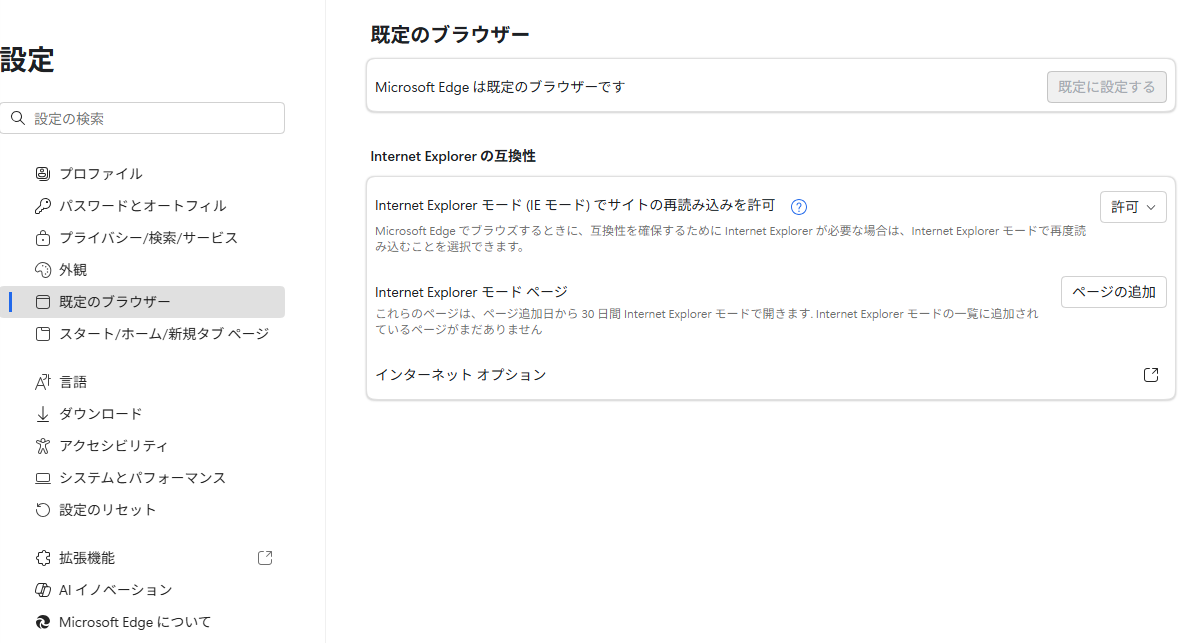Open the external link icon beside インターネット オプション

[x=1151, y=375]
